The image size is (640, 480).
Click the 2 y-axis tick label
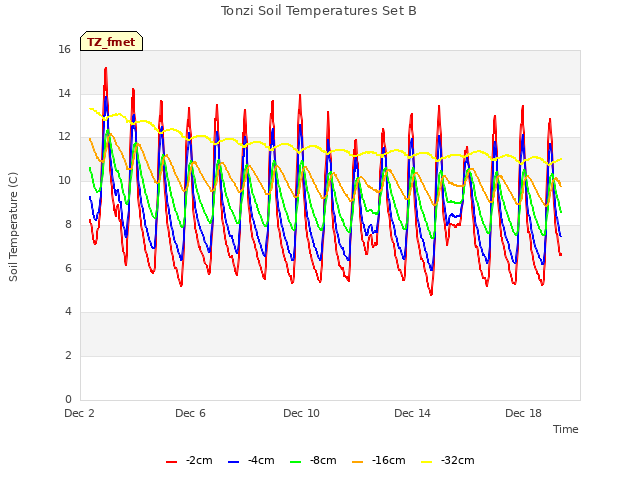point(68,356)
